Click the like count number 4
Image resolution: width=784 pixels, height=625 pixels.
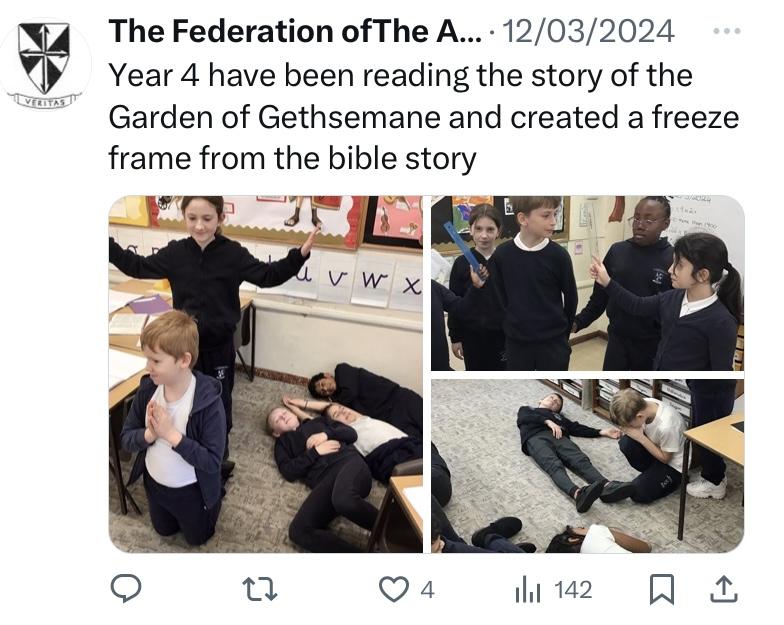pyautogui.click(x=427, y=590)
